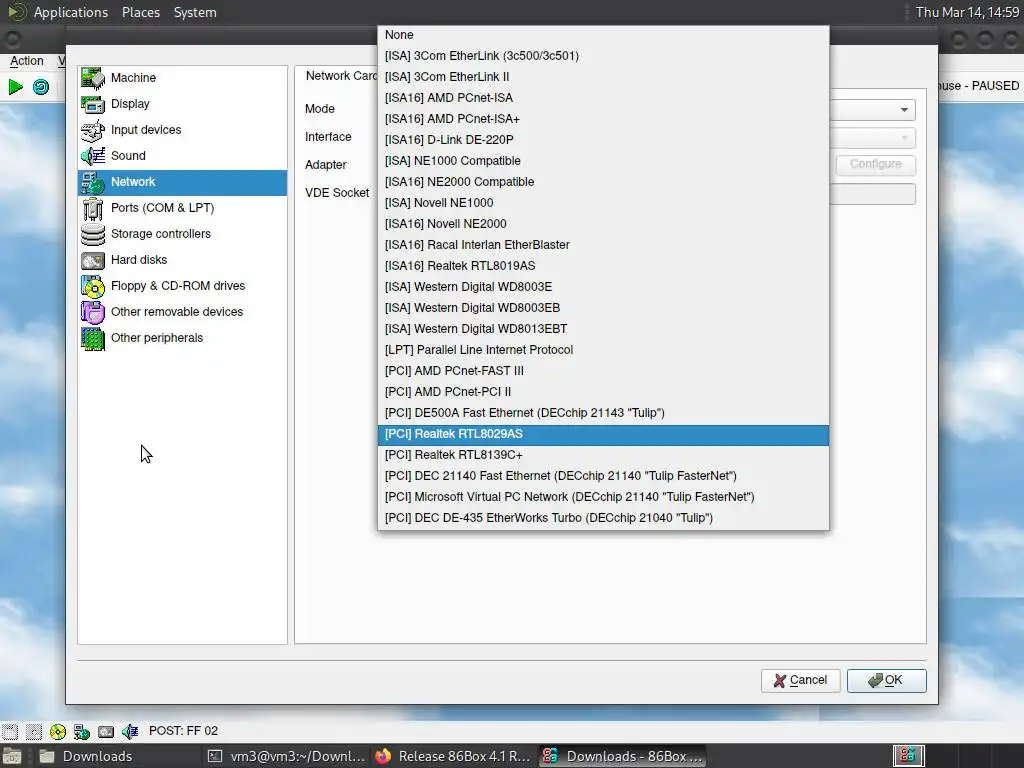This screenshot has width=1024, height=768.
Task: Select highlighted [PCI] Realtek RTL8029AS
Action: [x=603, y=434]
